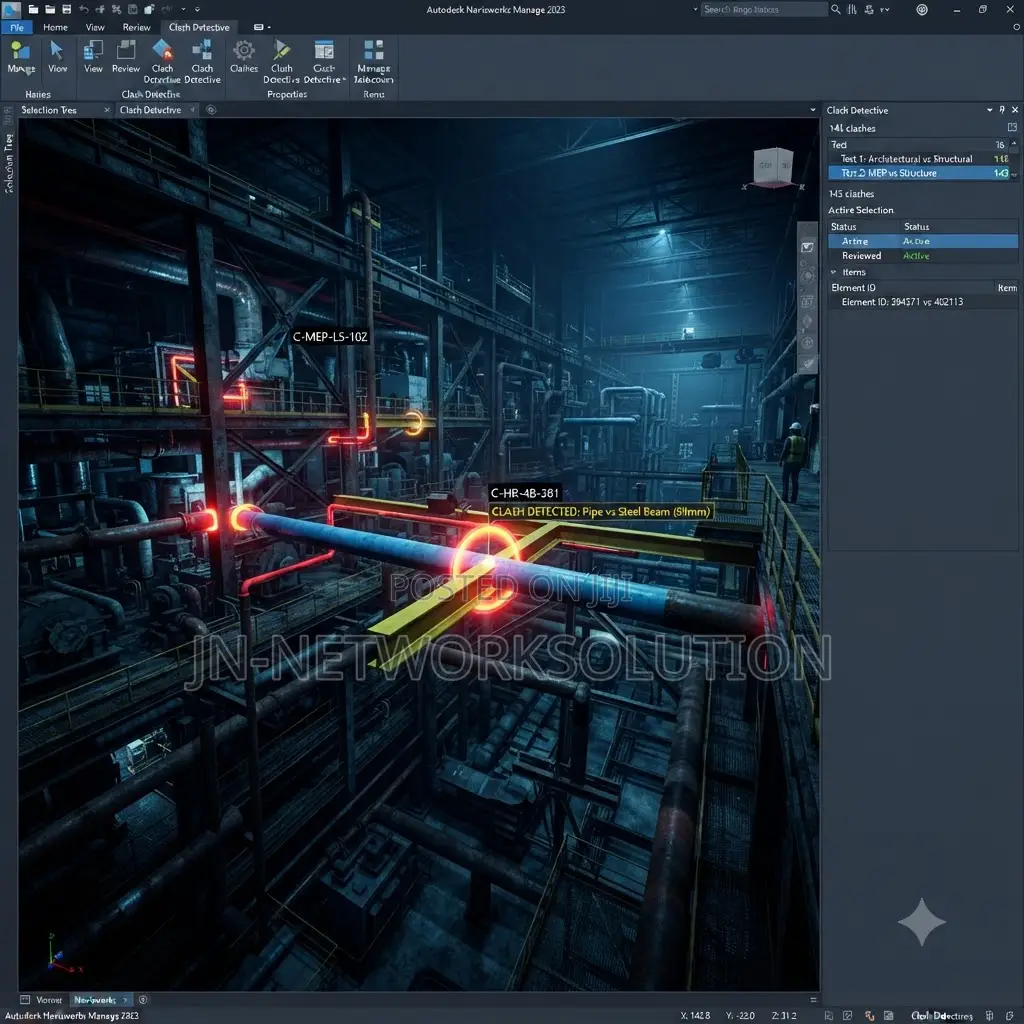Screen dimensions: 1024x1024
Task: Click the sheet icon left of Voroer tab
Action: point(25,999)
